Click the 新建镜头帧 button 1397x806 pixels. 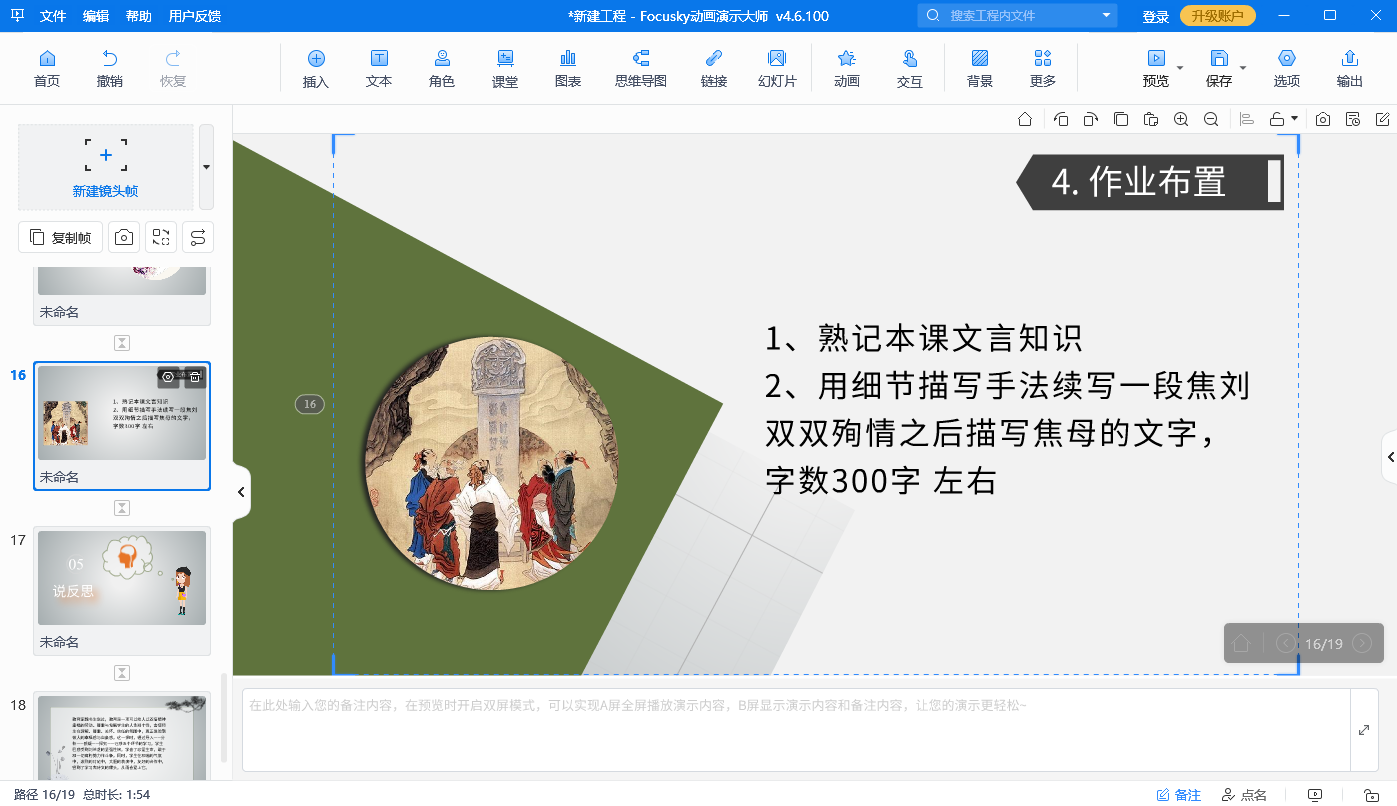click(x=105, y=167)
